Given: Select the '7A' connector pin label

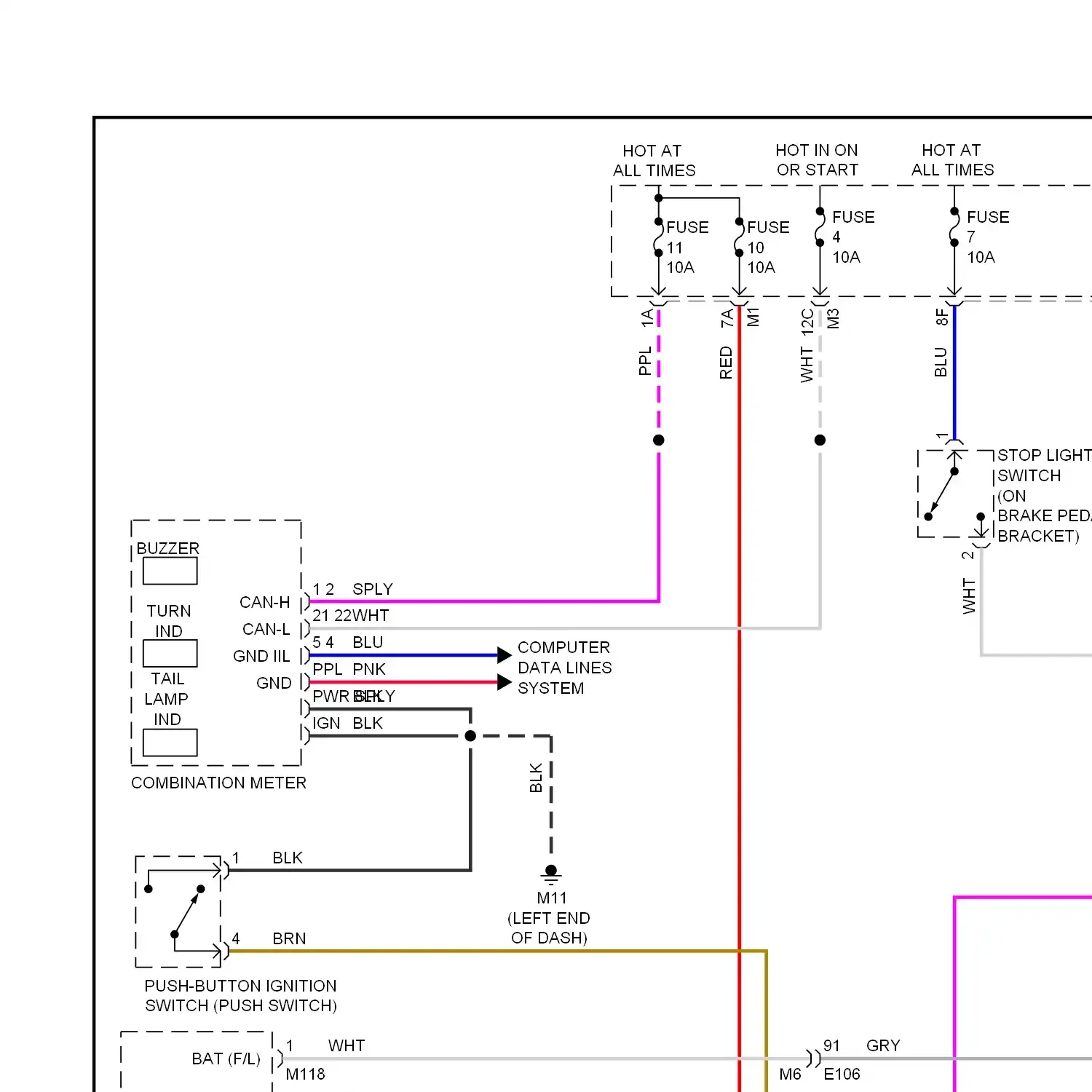Looking at the screenshot, I should click(x=727, y=317).
